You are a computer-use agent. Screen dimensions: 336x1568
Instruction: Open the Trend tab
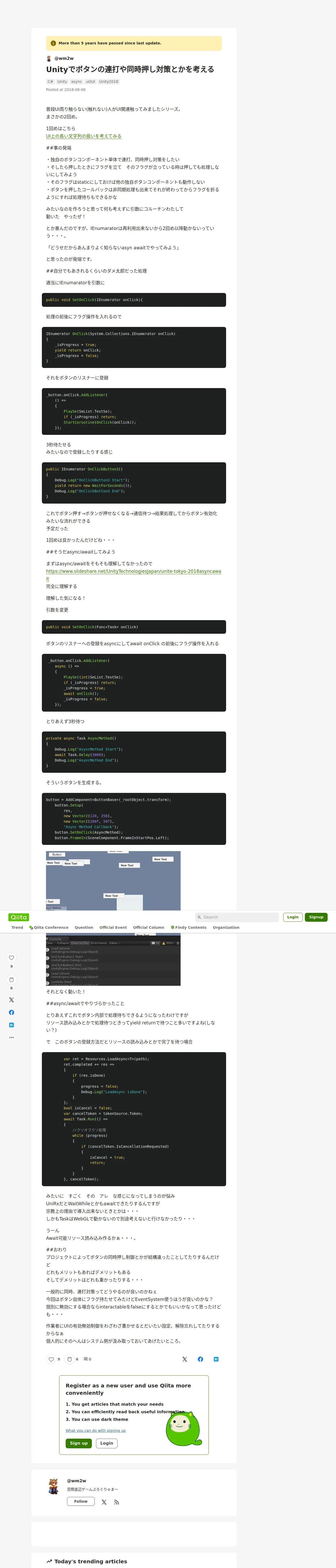[17, 928]
